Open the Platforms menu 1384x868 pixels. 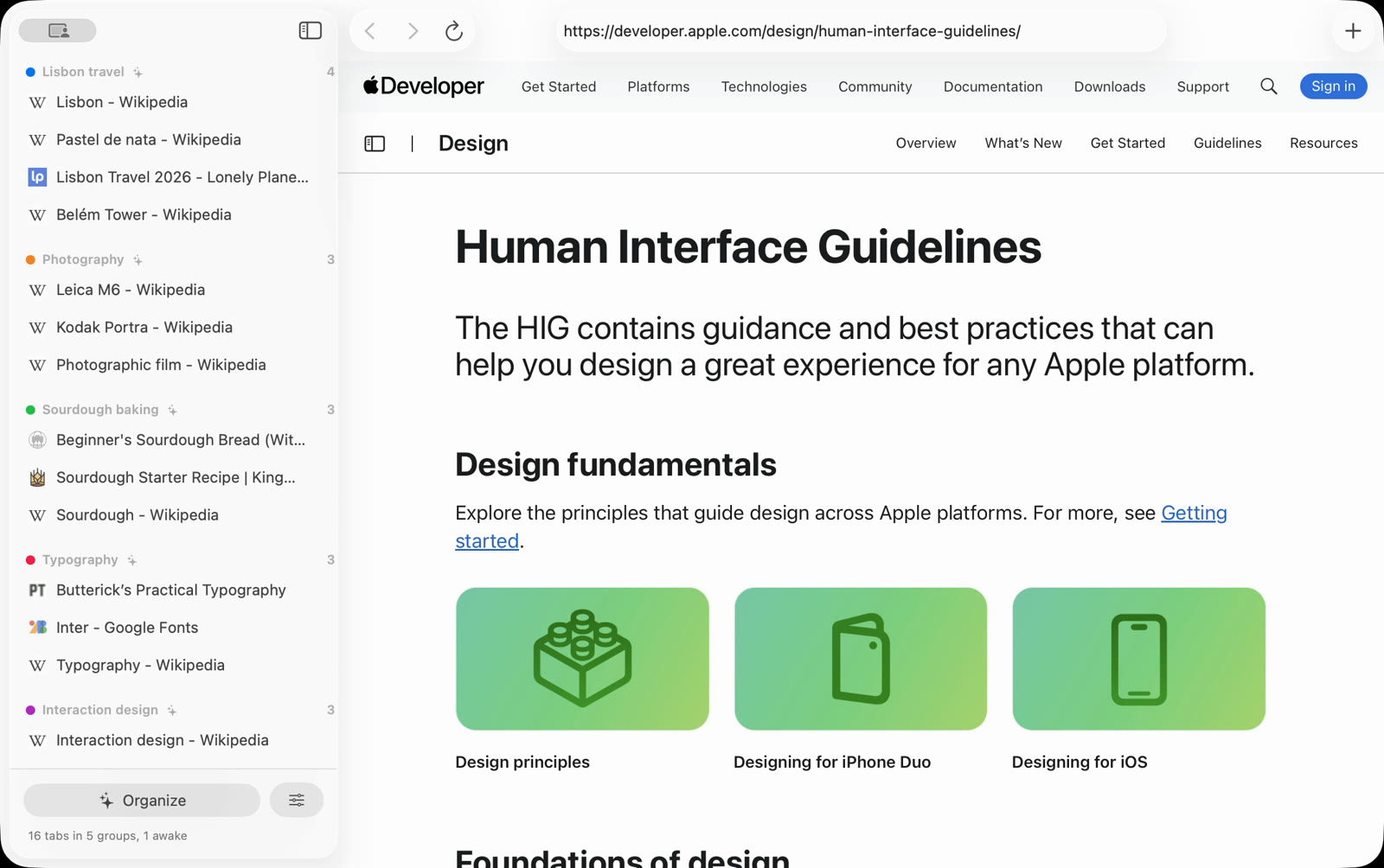click(658, 86)
